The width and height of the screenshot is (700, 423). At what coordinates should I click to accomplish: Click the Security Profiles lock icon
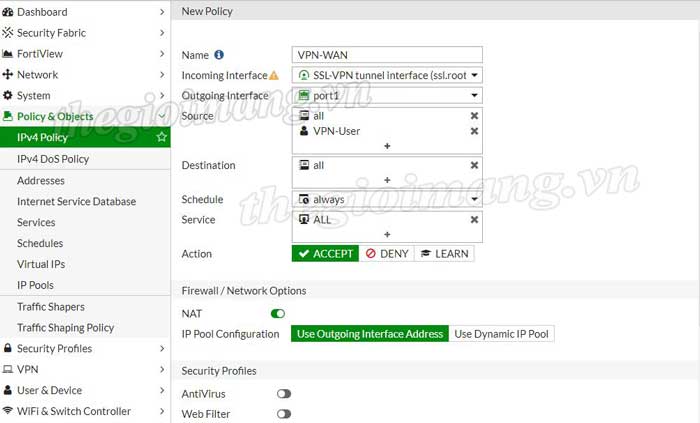[x=8, y=348]
